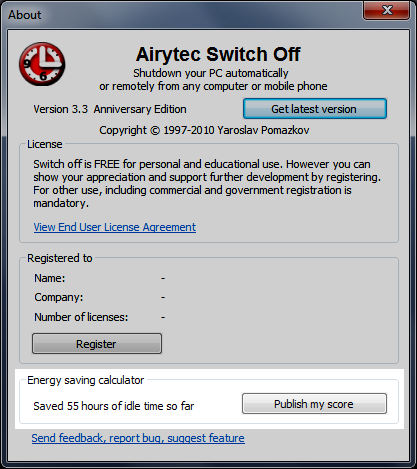The image size is (417, 469).
Task: Click Number of licenses: label
Action: pyautogui.click(x=81, y=317)
